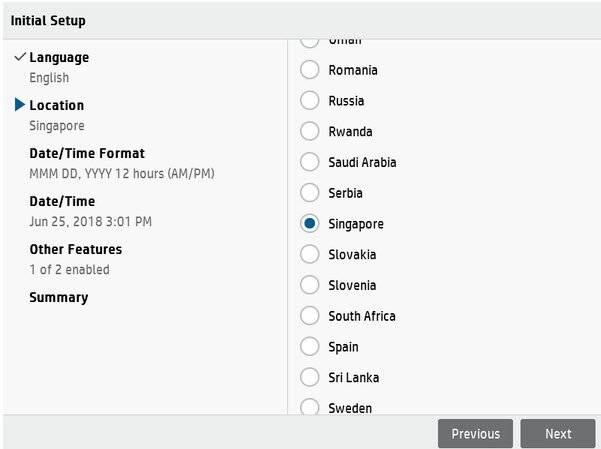
Task: Select the Russia radio button
Action: tap(310, 101)
